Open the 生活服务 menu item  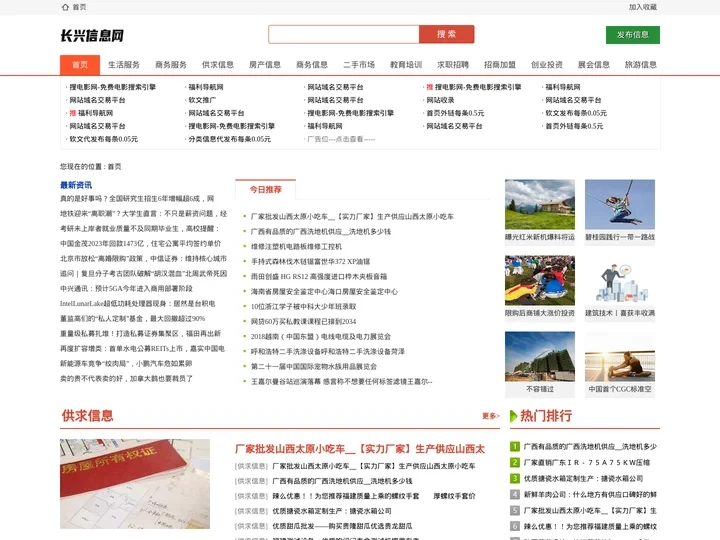tap(124, 65)
